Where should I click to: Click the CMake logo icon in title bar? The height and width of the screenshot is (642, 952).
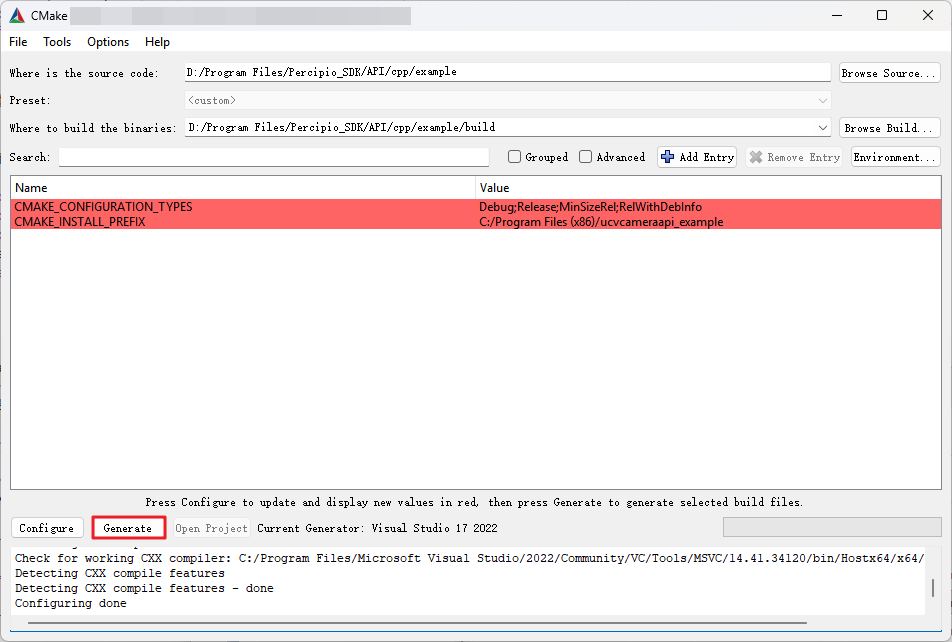17,15
